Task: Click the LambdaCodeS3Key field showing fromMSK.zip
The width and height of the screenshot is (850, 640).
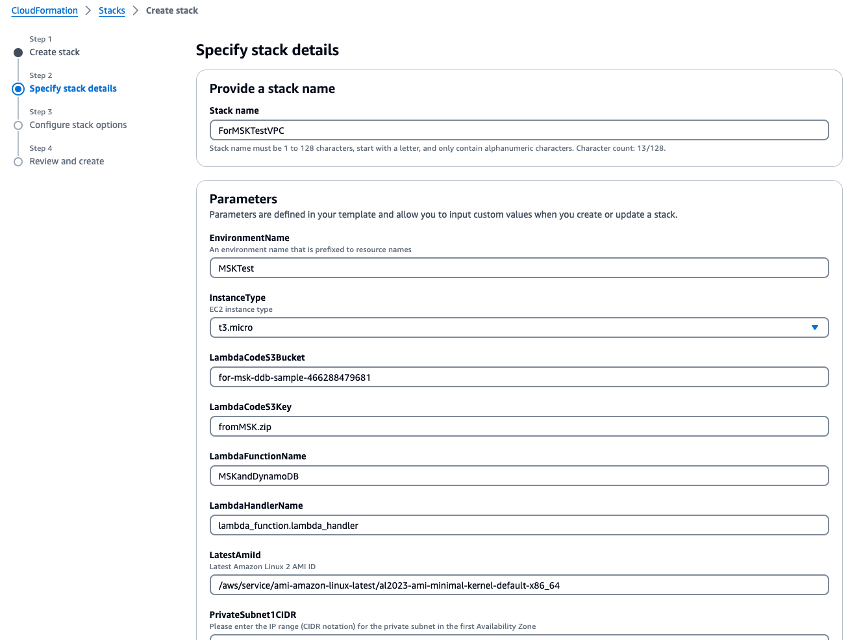Action: (x=518, y=426)
